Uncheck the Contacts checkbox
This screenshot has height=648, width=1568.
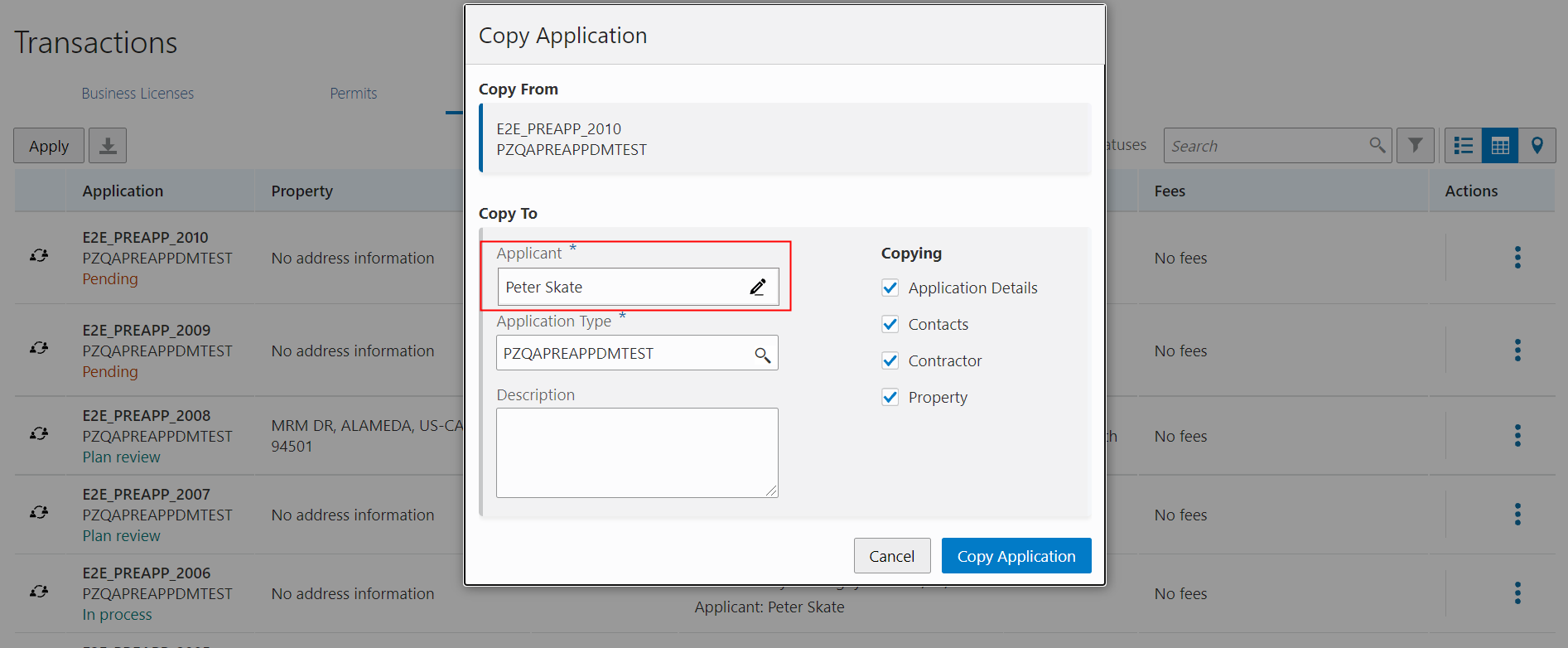[890, 325]
